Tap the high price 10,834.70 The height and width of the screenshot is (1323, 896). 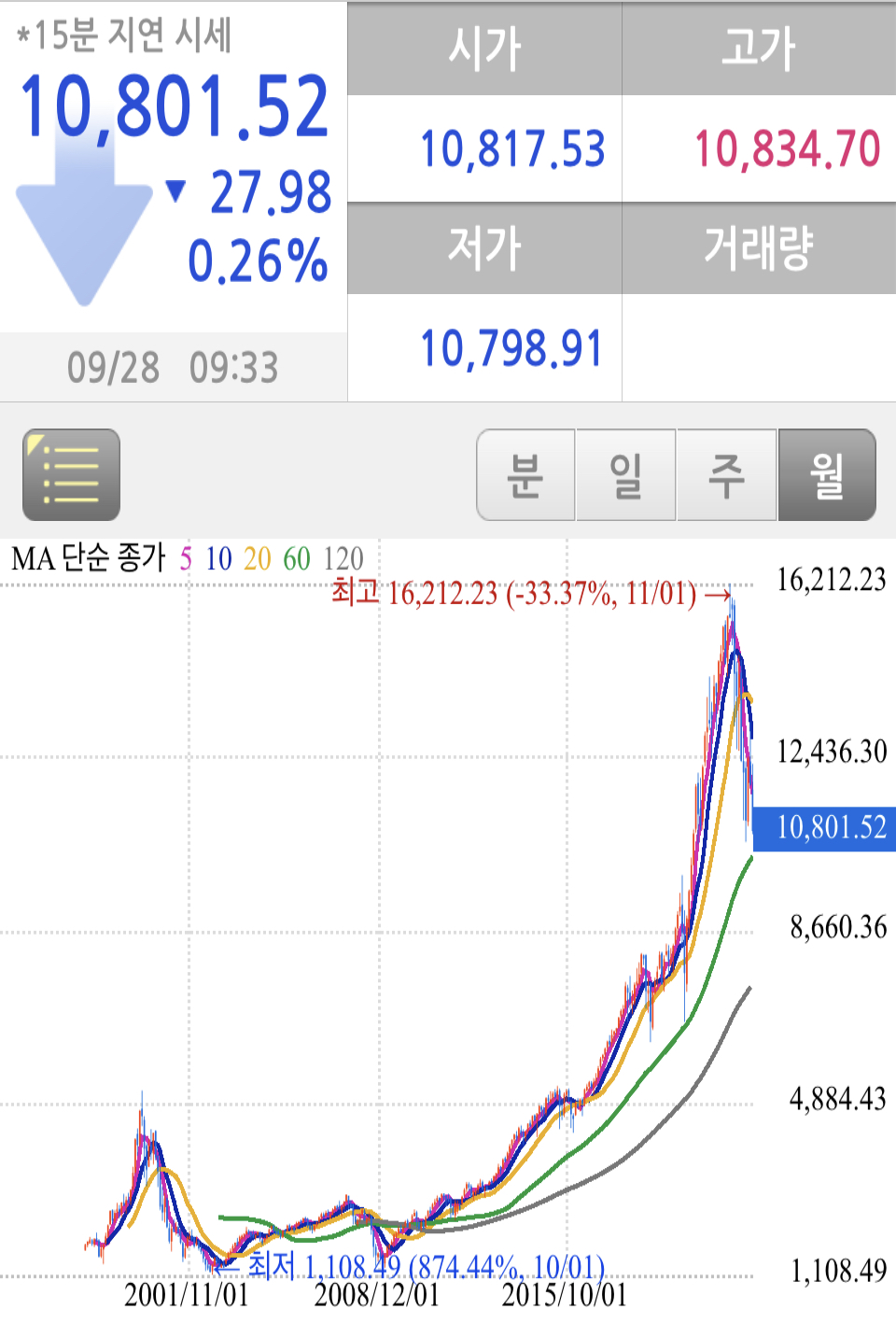pyautogui.click(x=788, y=149)
